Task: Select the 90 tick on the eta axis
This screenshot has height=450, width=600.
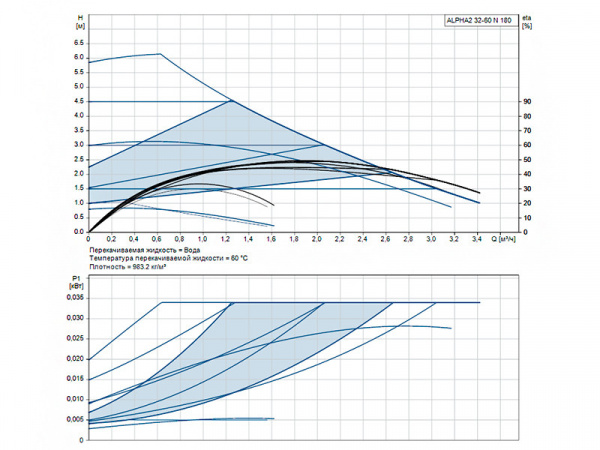Action: [x=526, y=101]
